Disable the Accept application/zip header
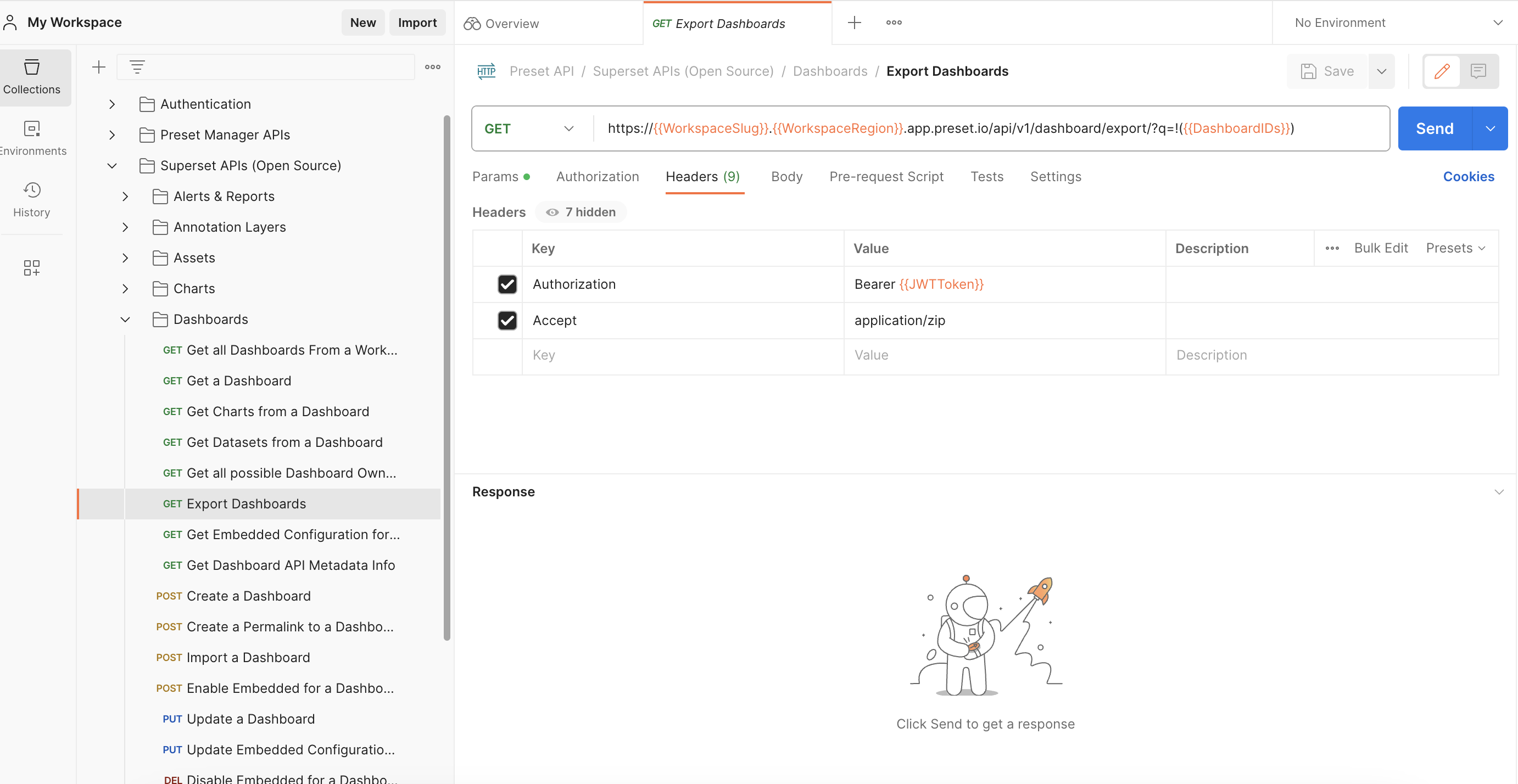Viewport: 1518px width, 784px height. click(507, 321)
